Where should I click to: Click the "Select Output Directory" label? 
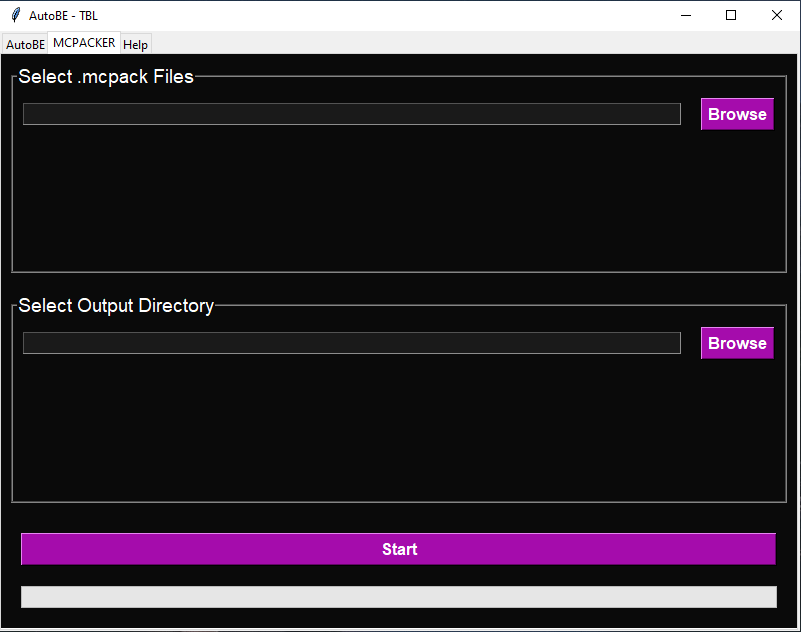click(x=116, y=306)
